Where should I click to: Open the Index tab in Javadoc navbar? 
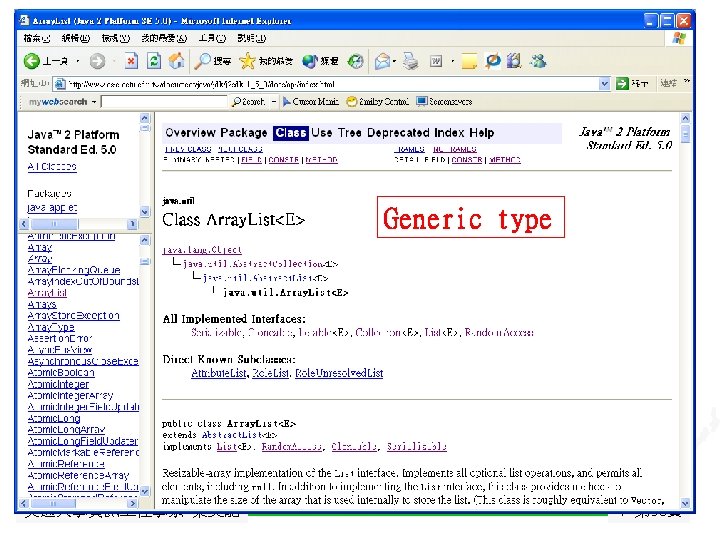tap(449, 133)
